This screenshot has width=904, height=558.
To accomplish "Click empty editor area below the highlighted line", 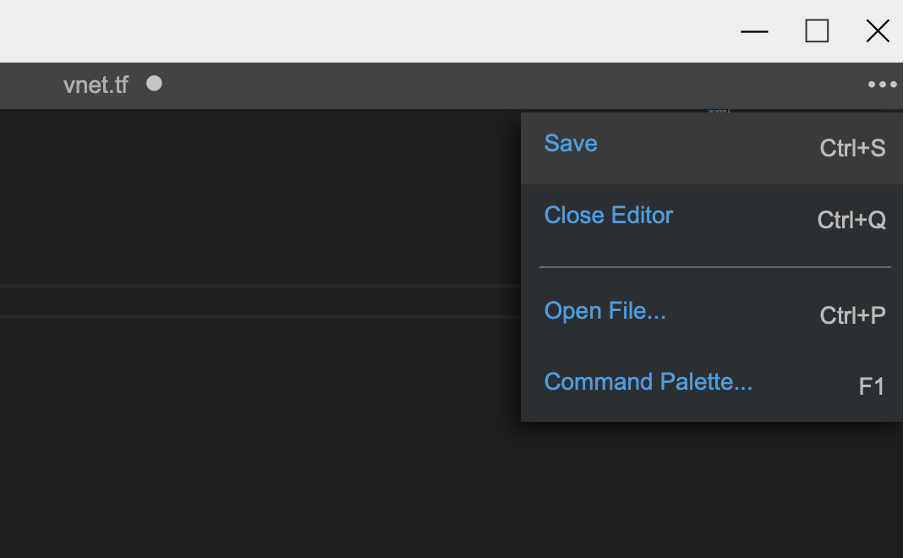I will point(259,438).
